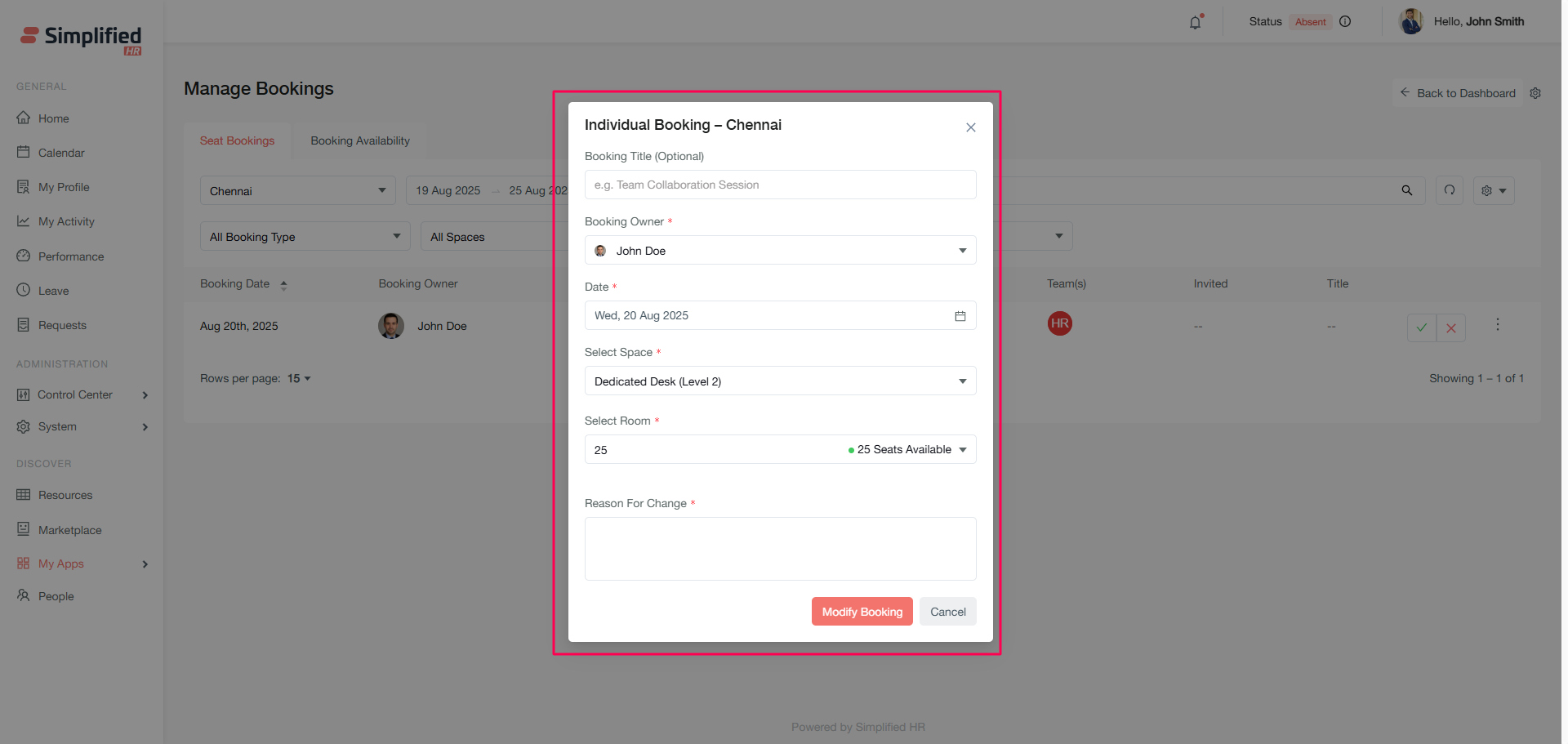Open Calendar from sidebar menu
The width and height of the screenshot is (1568, 744).
click(60, 153)
